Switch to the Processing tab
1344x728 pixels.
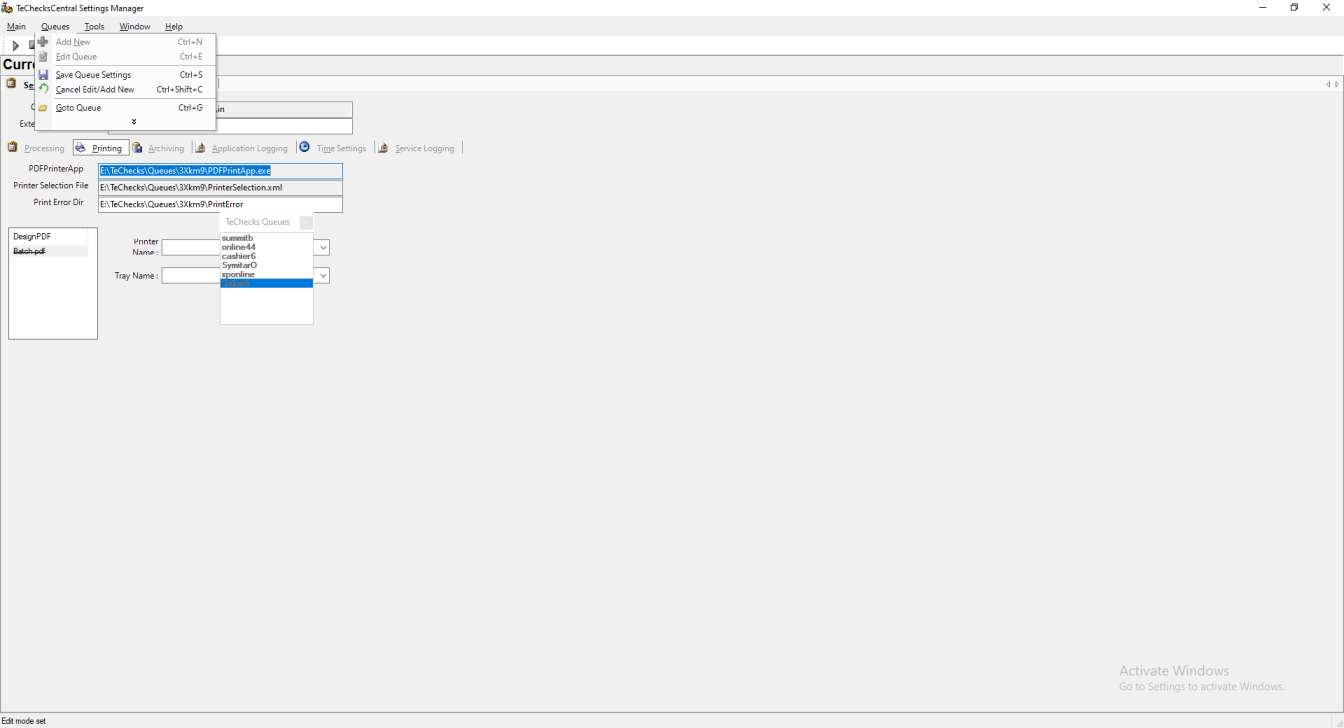click(x=37, y=148)
